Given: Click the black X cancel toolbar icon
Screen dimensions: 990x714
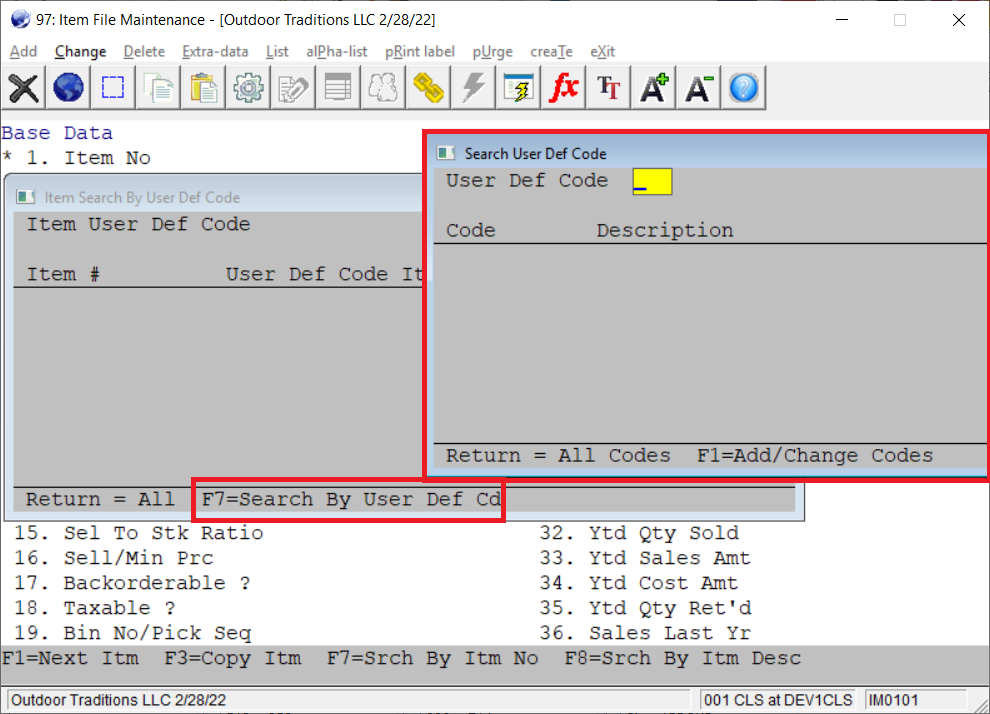Looking at the screenshot, I should [x=24, y=88].
